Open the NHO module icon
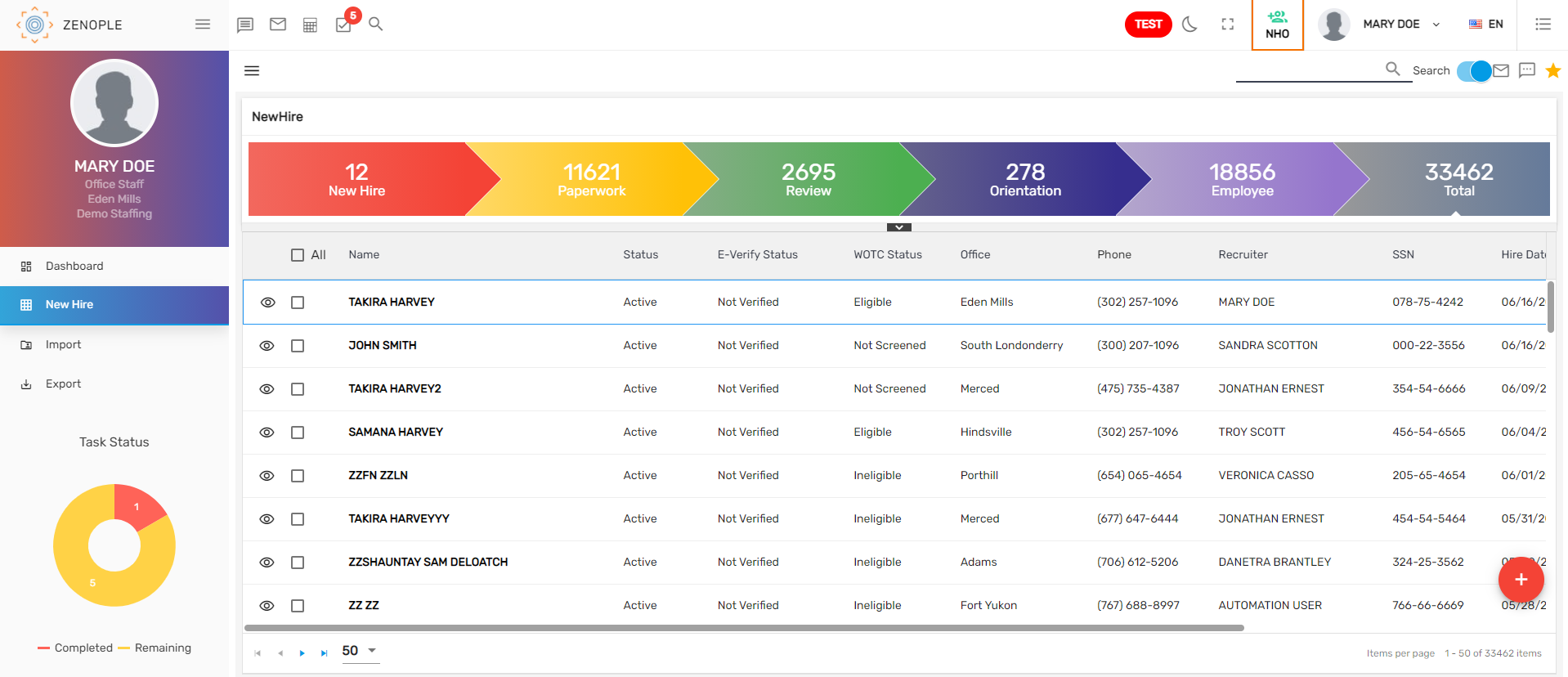This screenshot has height=677, width=1568. pos(1277,25)
